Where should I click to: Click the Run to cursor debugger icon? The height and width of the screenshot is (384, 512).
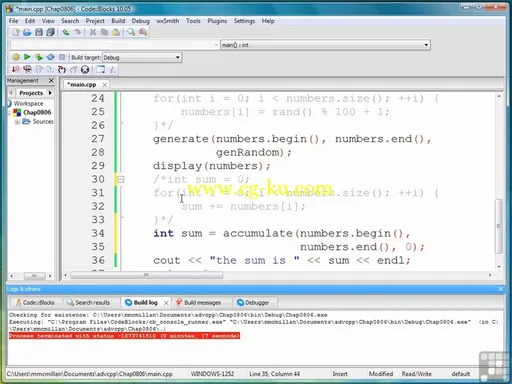[27, 69]
